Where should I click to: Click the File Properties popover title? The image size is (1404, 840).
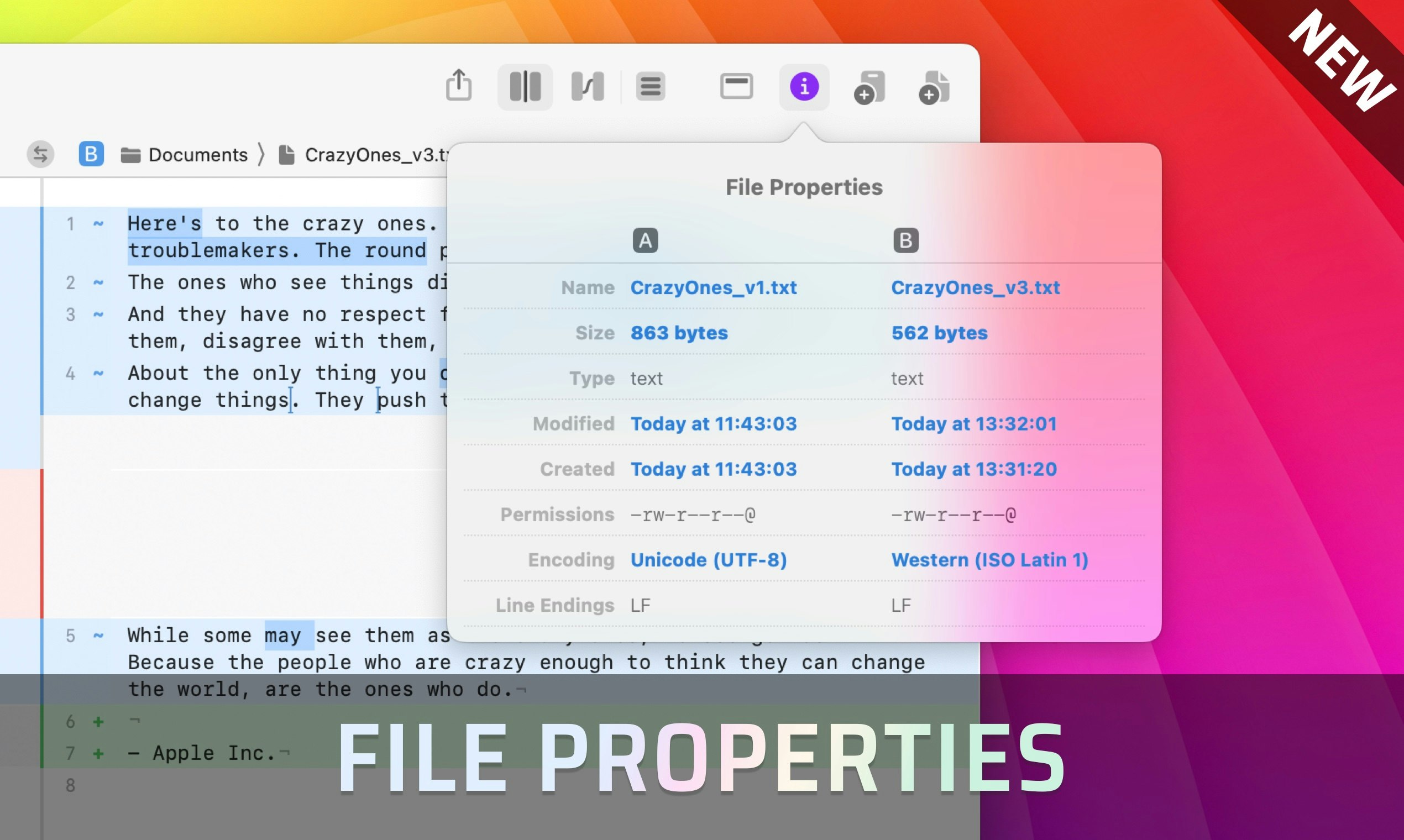804,187
